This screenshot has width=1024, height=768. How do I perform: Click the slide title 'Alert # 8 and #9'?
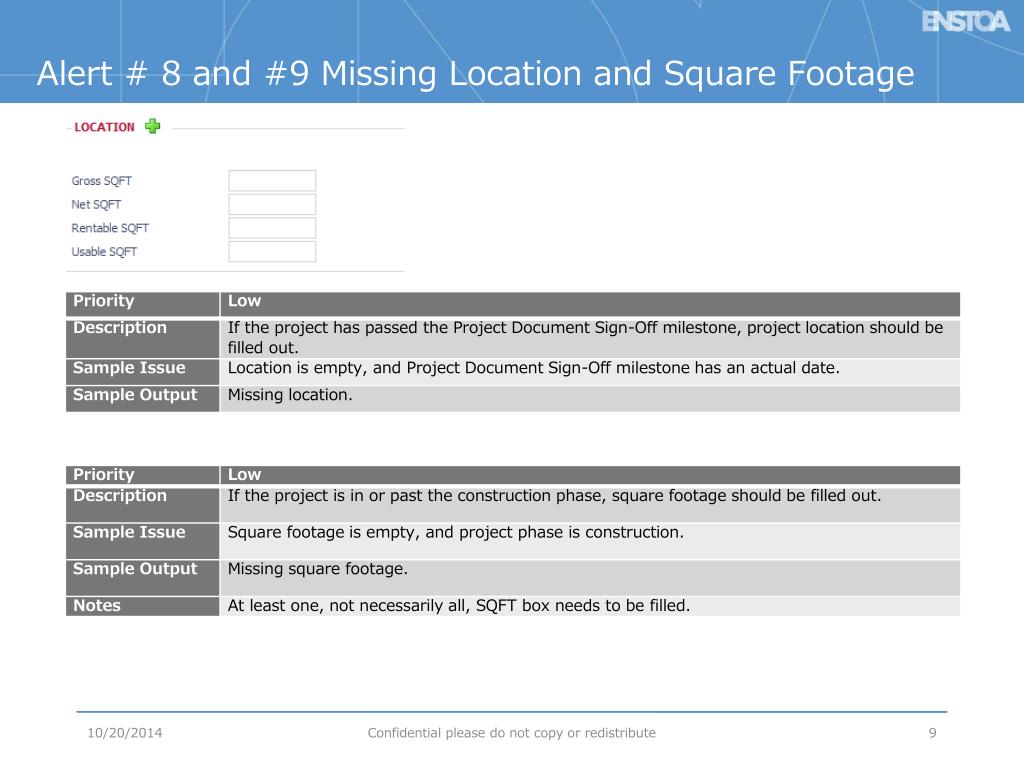[x=475, y=72]
